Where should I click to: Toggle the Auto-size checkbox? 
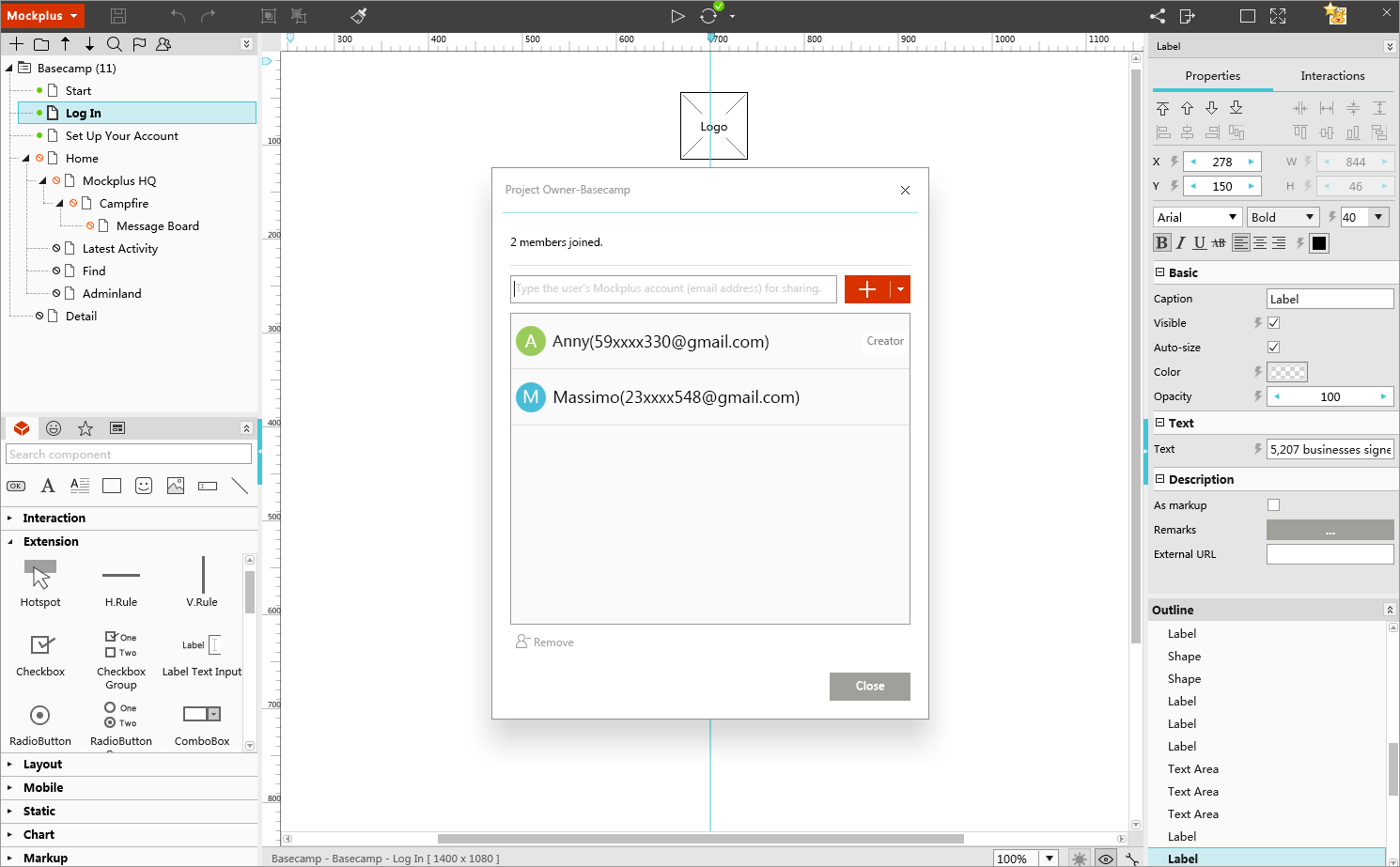pyautogui.click(x=1274, y=348)
